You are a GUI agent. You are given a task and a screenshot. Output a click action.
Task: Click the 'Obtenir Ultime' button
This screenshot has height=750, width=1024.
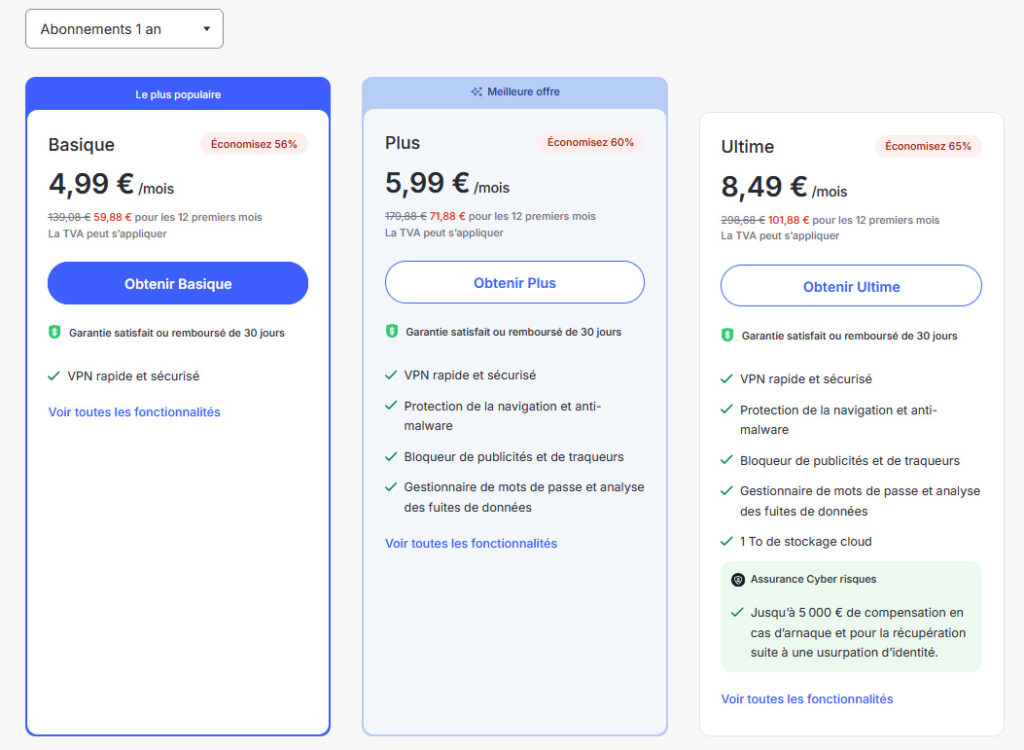point(850,286)
